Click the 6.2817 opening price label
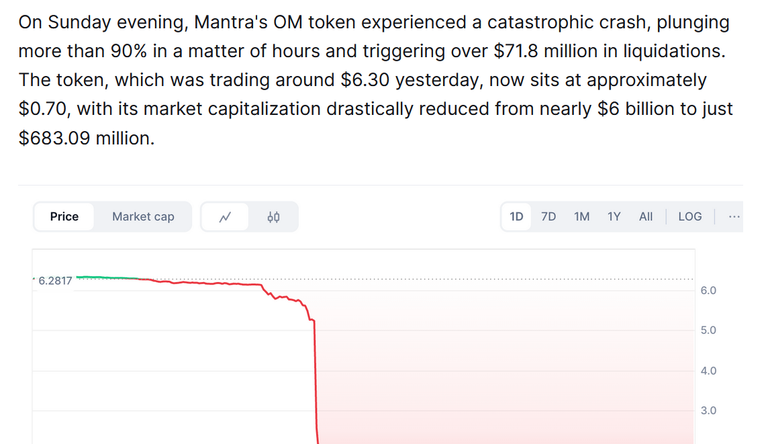The image size is (768, 444). 55,281
